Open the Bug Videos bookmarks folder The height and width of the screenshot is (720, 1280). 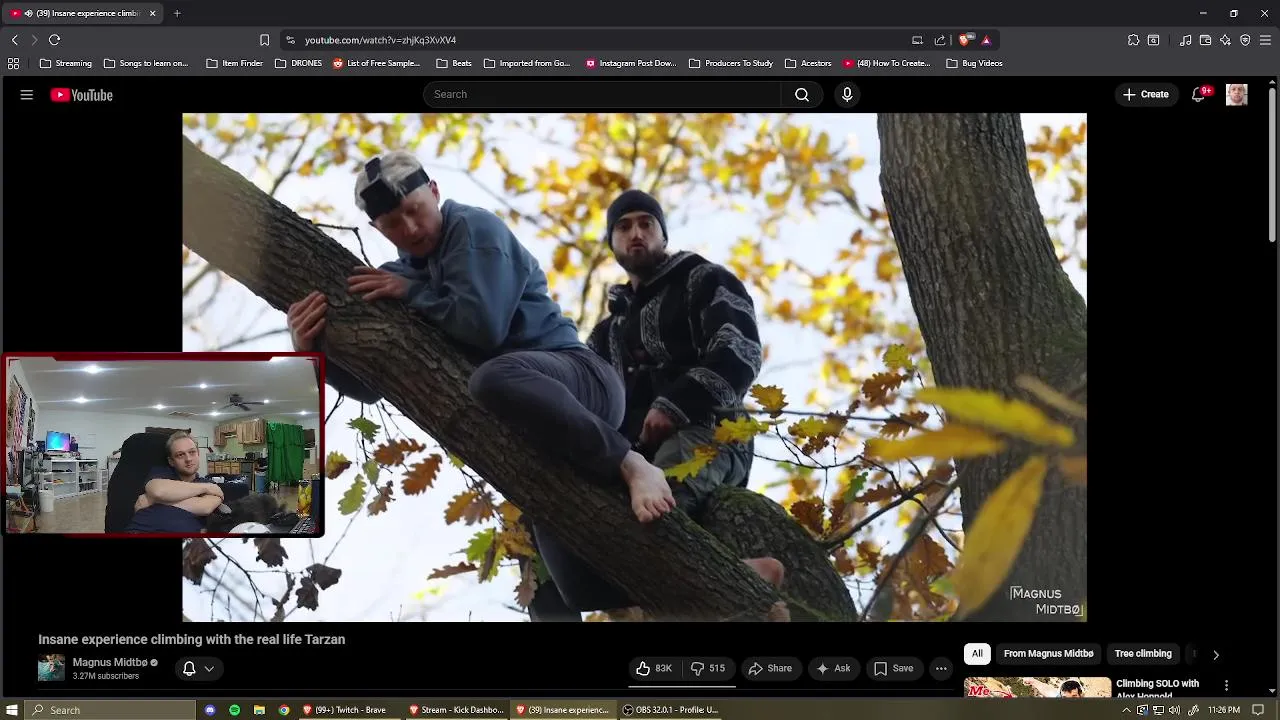pyautogui.click(x=974, y=63)
